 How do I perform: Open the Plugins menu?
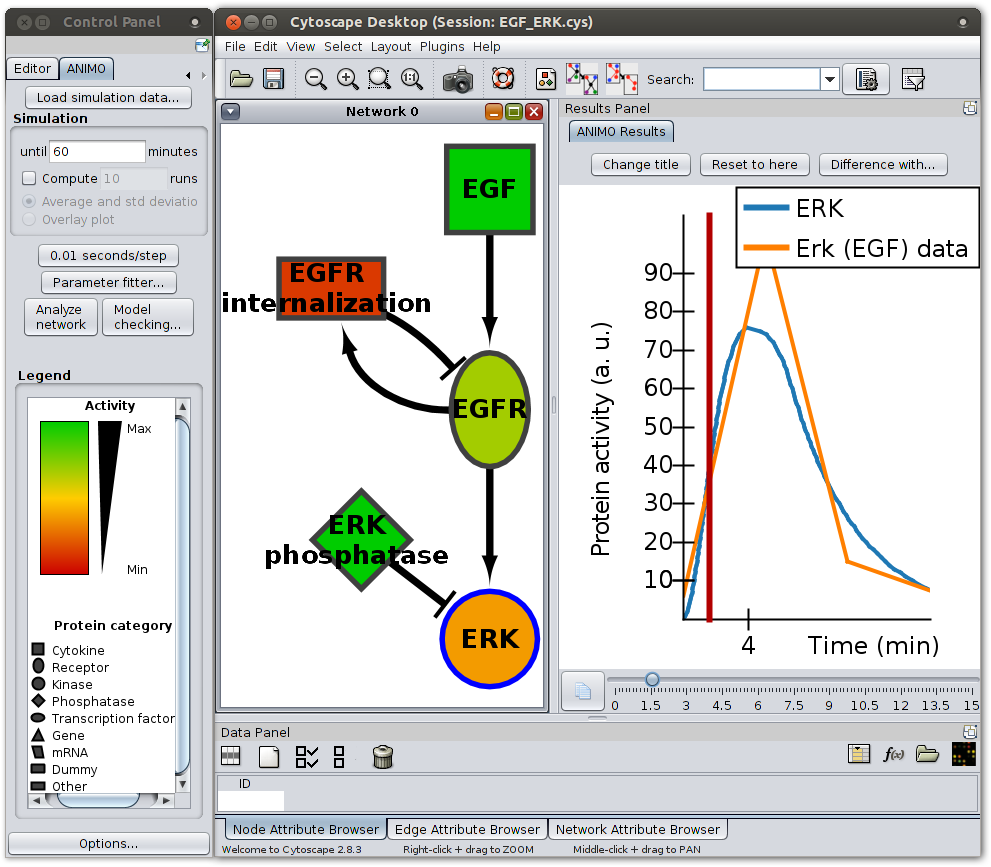(x=441, y=46)
